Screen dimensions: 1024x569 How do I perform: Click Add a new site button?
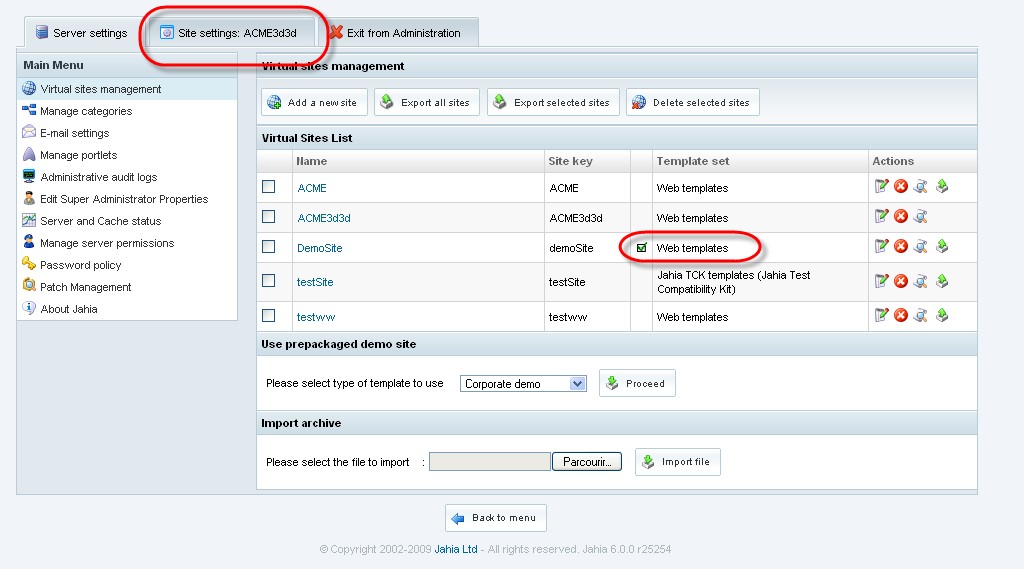click(314, 103)
